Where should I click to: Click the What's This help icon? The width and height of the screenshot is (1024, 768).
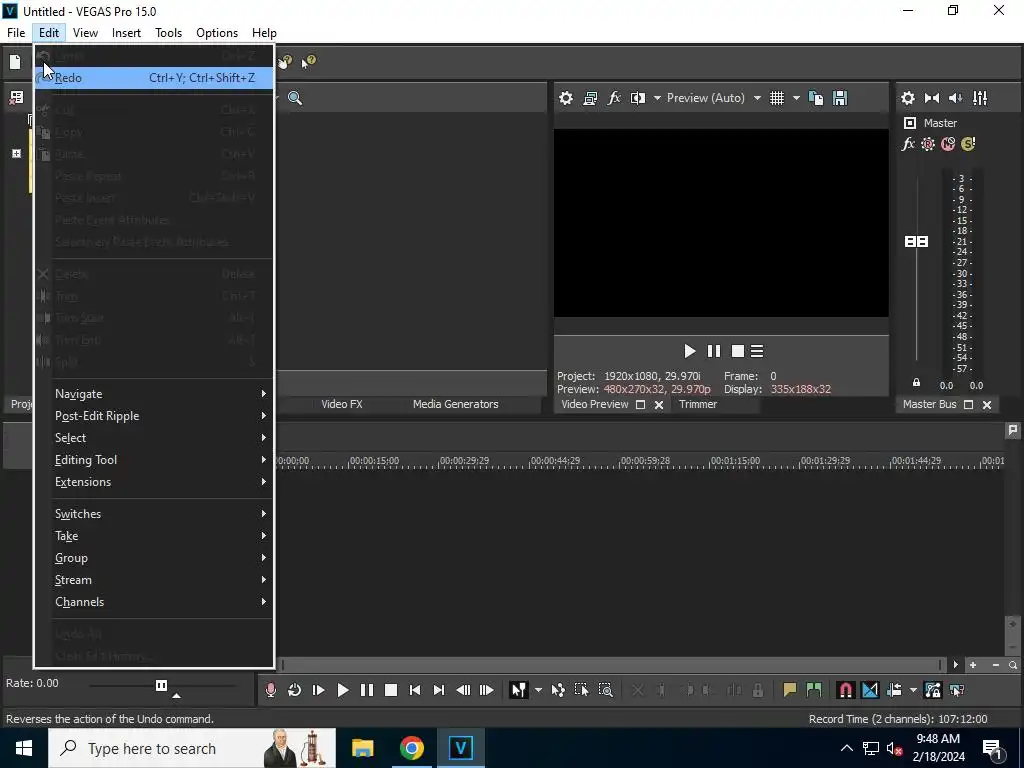click(x=308, y=61)
